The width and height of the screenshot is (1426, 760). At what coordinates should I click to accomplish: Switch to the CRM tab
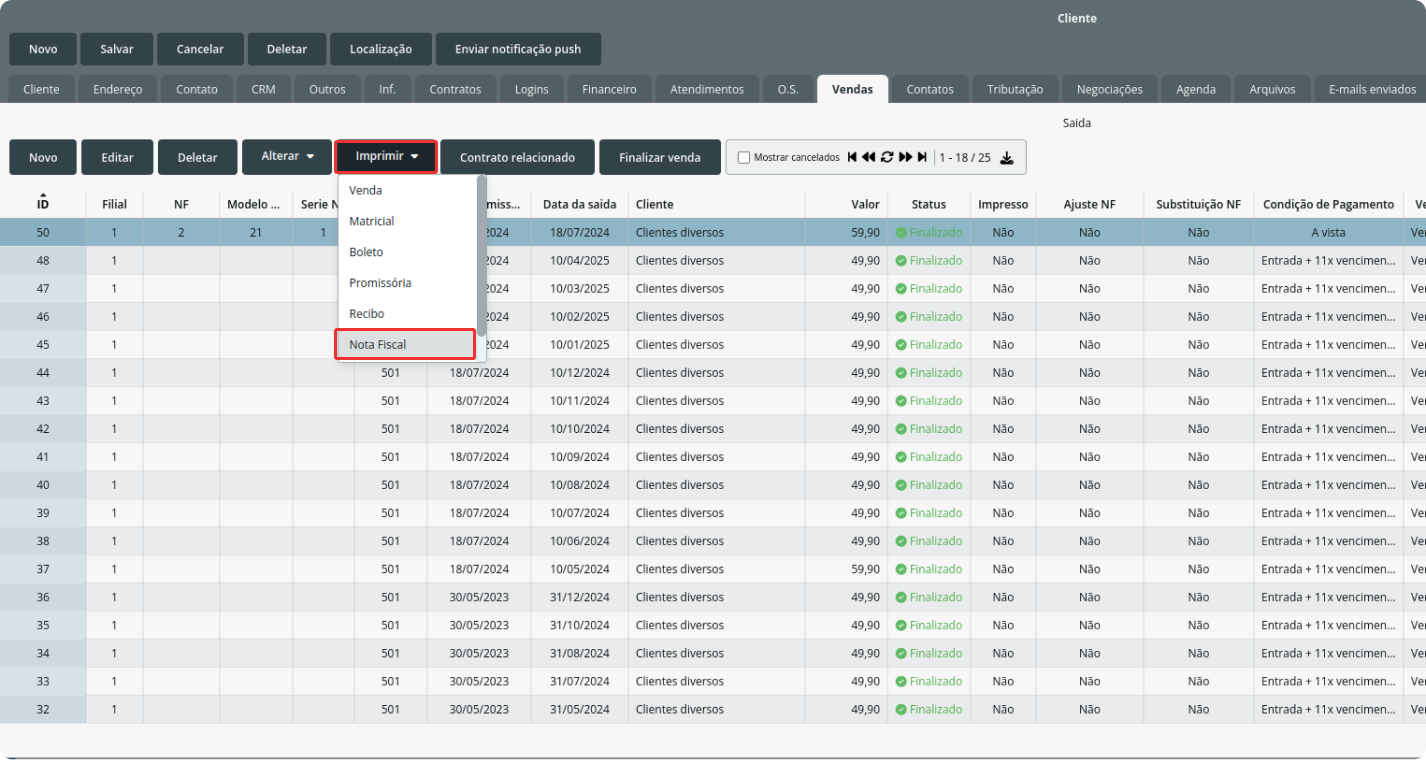click(263, 89)
